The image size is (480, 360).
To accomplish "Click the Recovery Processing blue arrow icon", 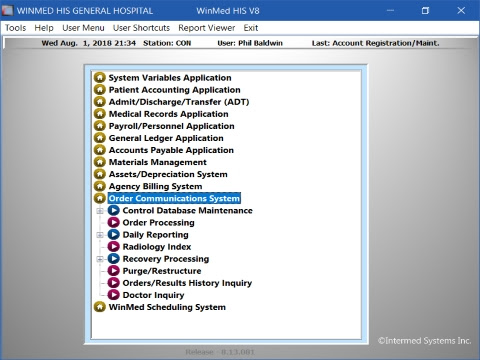I will tap(113, 259).
